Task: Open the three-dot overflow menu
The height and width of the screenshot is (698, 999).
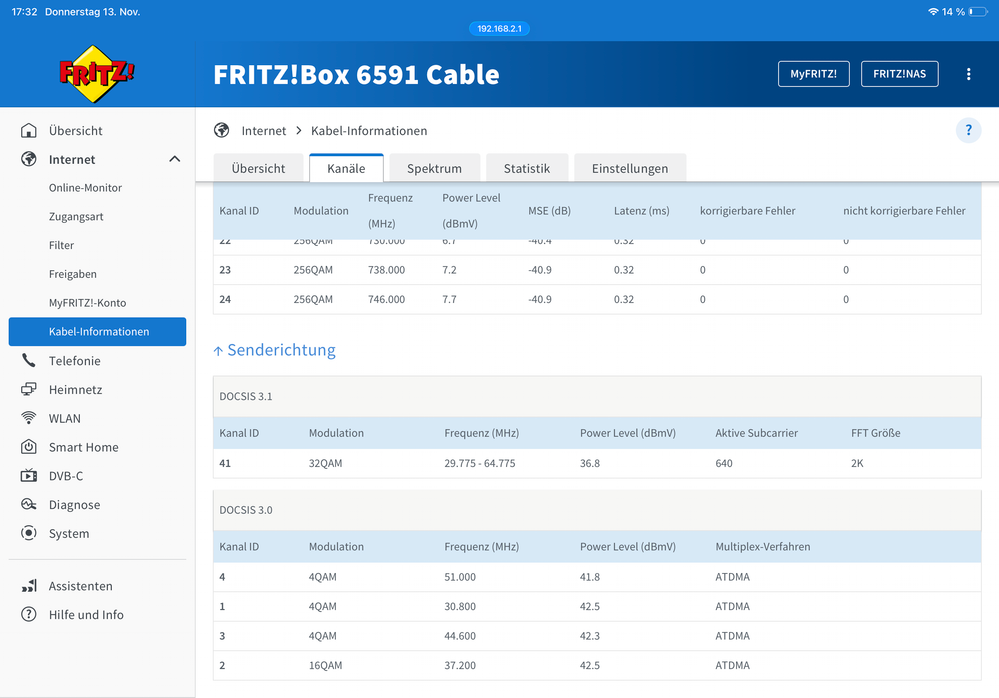Action: [968, 74]
